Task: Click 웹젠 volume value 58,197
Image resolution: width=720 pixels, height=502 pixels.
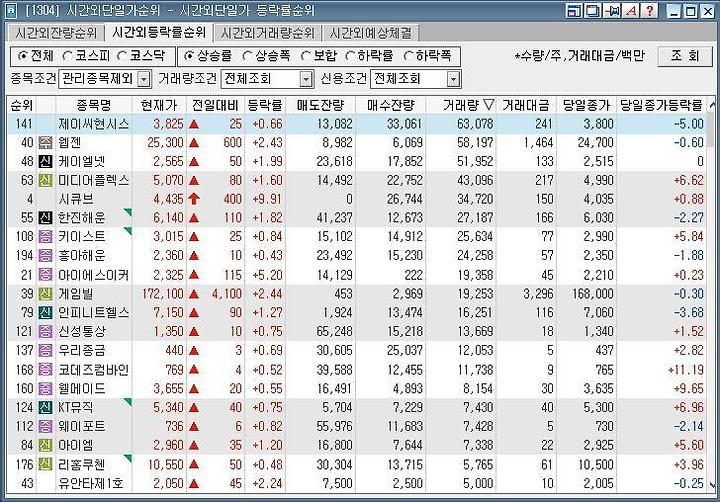Action: [475, 142]
